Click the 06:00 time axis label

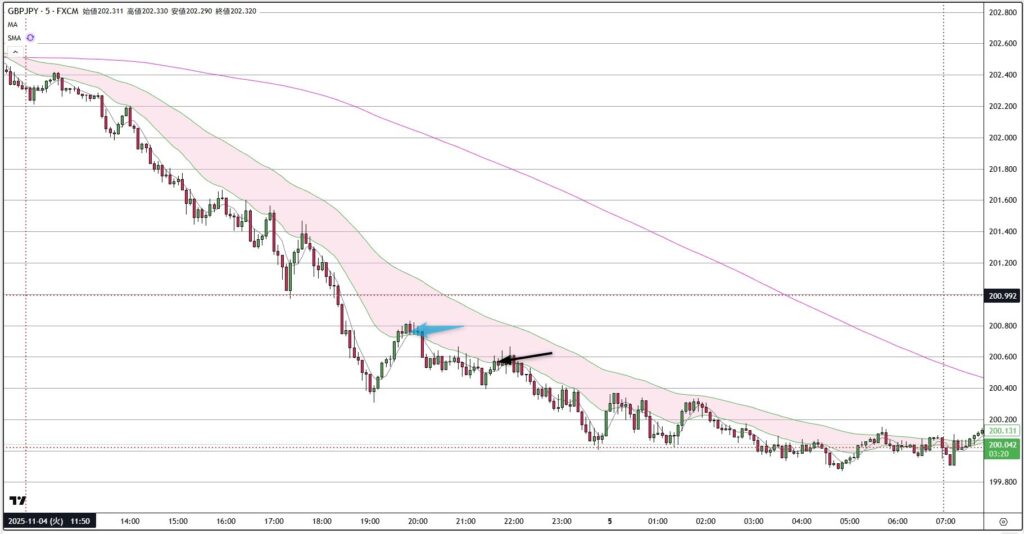898,521
